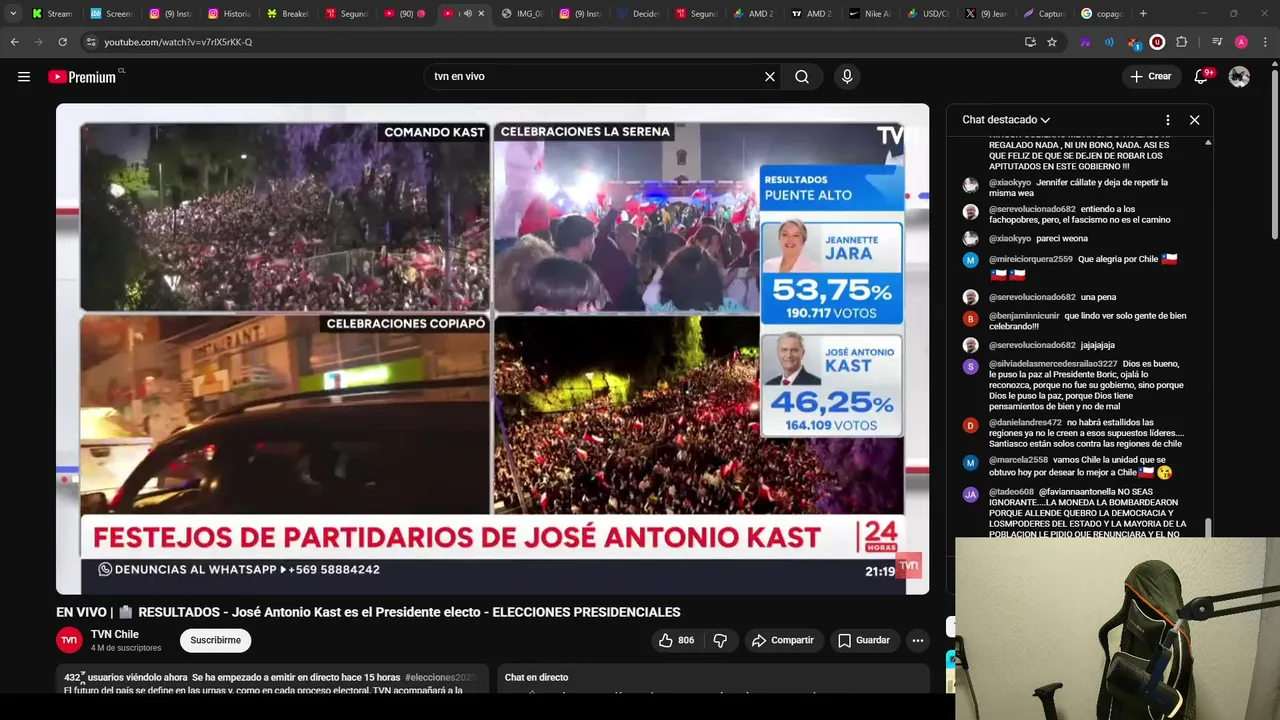Switch to the USD/CL tab

click(928, 14)
